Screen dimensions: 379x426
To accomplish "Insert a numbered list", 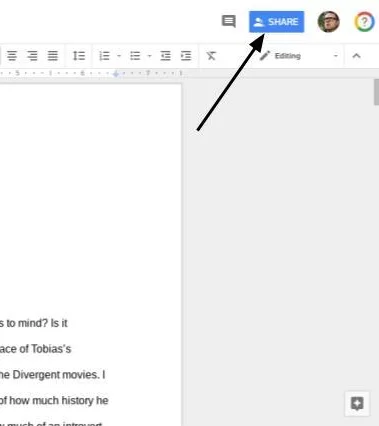I will (104, 56).
